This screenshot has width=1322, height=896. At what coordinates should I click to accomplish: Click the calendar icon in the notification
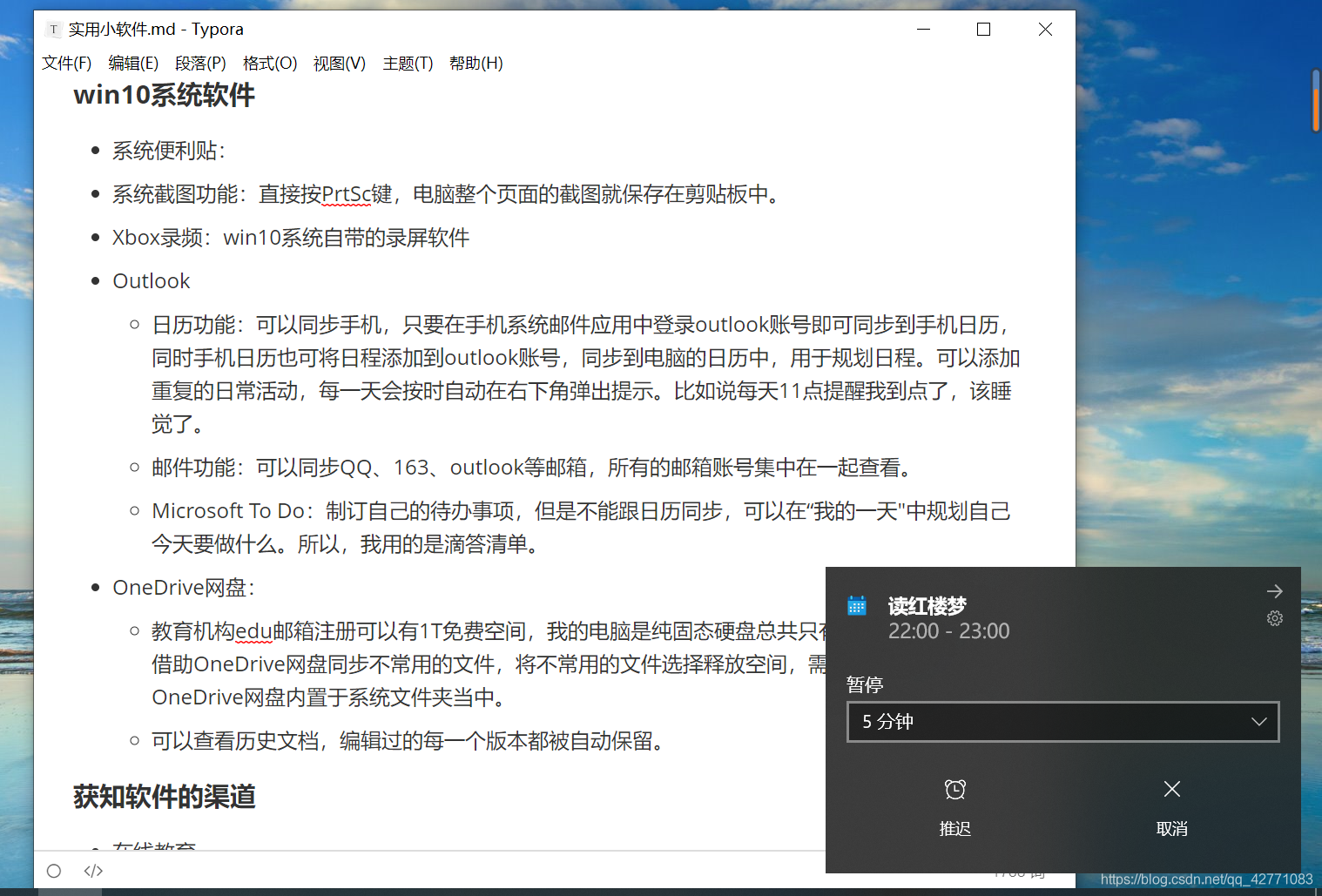857,605
